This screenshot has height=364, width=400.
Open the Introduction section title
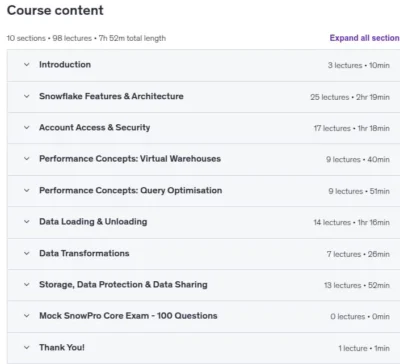[65, 65]
